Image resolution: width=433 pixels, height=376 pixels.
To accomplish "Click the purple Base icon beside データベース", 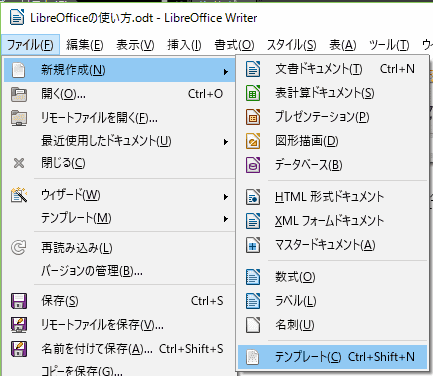I will pos(253,165).
